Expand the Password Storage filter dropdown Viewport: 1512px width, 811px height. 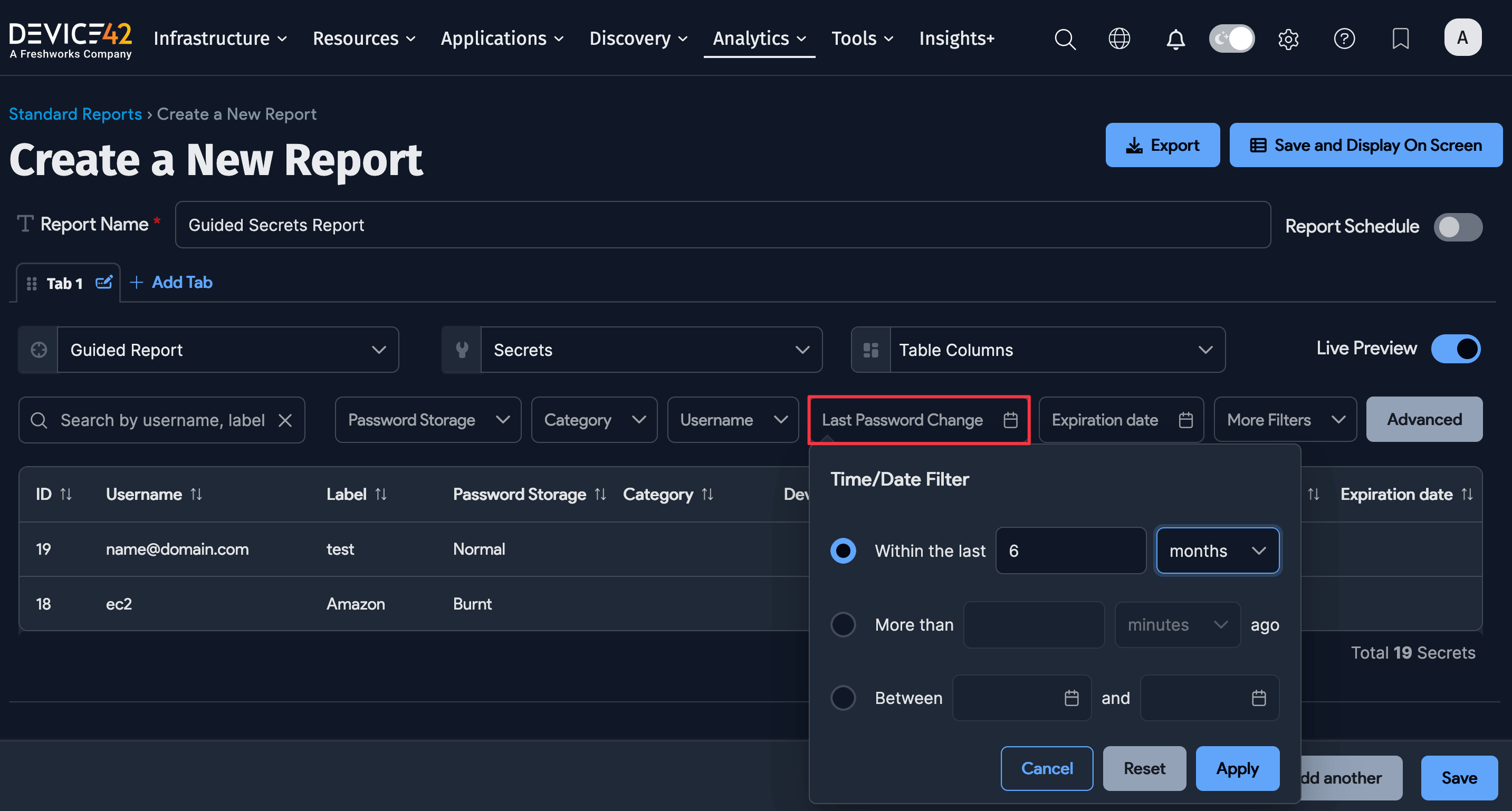(x=428, y=420)
